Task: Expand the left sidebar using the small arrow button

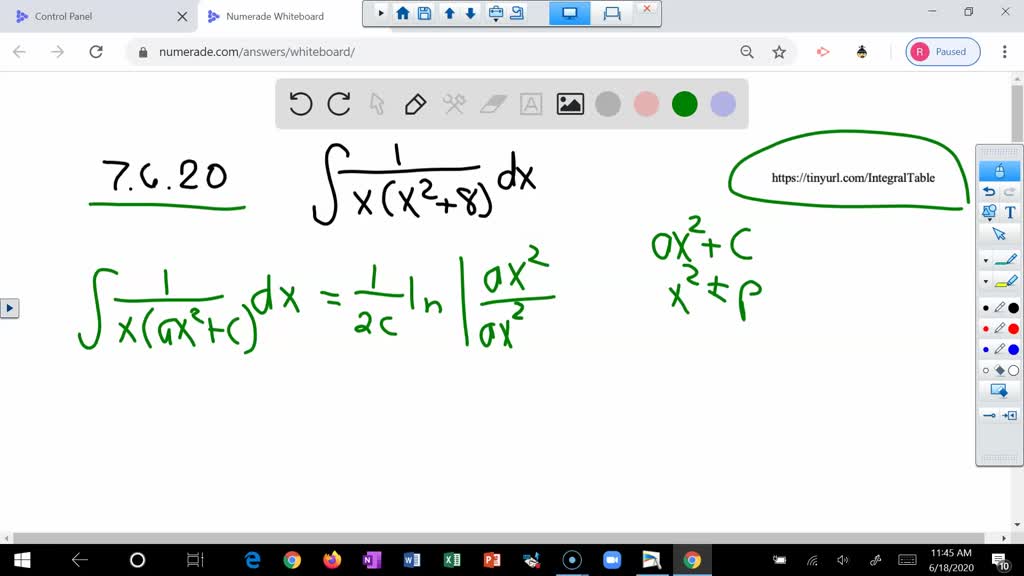Action: pos(10,308)
